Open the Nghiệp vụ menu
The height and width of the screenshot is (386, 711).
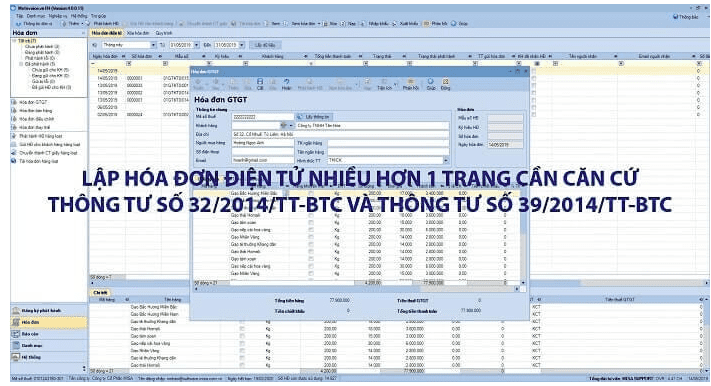(x=58, y=16)
